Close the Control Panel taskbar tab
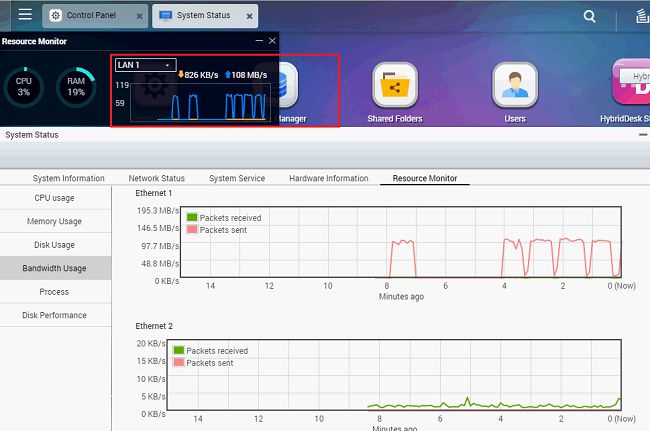 [x=139, y=16]
